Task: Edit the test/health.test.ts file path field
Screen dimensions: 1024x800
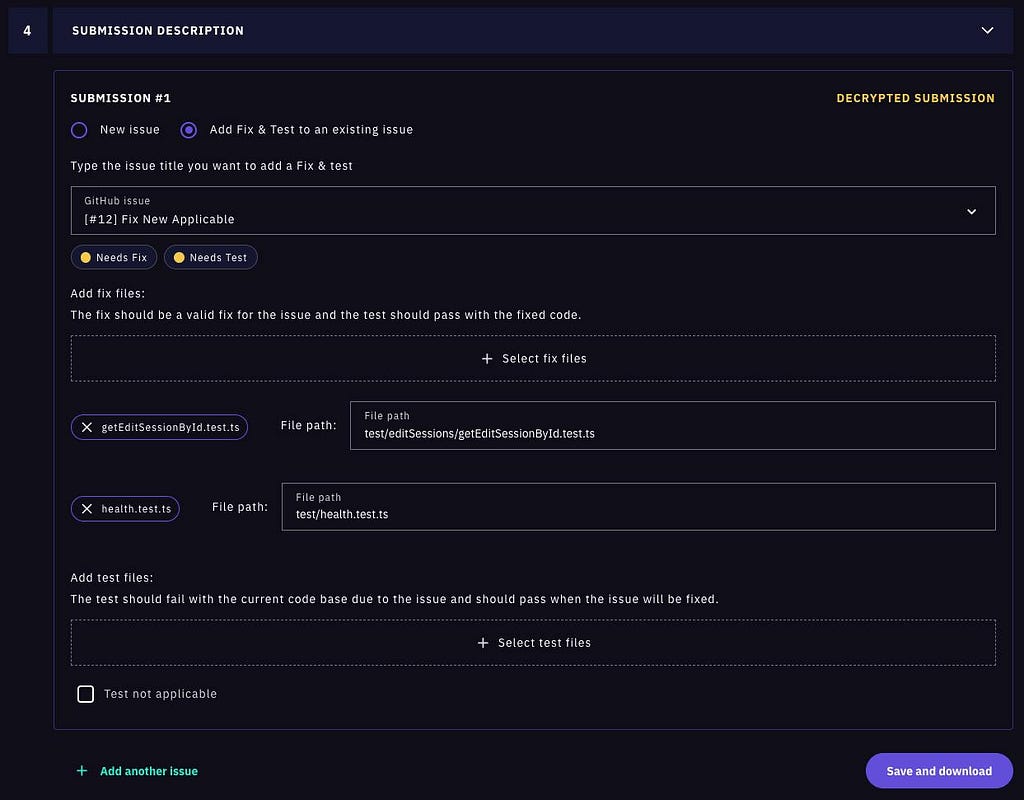Action: [x=639, y=507]
